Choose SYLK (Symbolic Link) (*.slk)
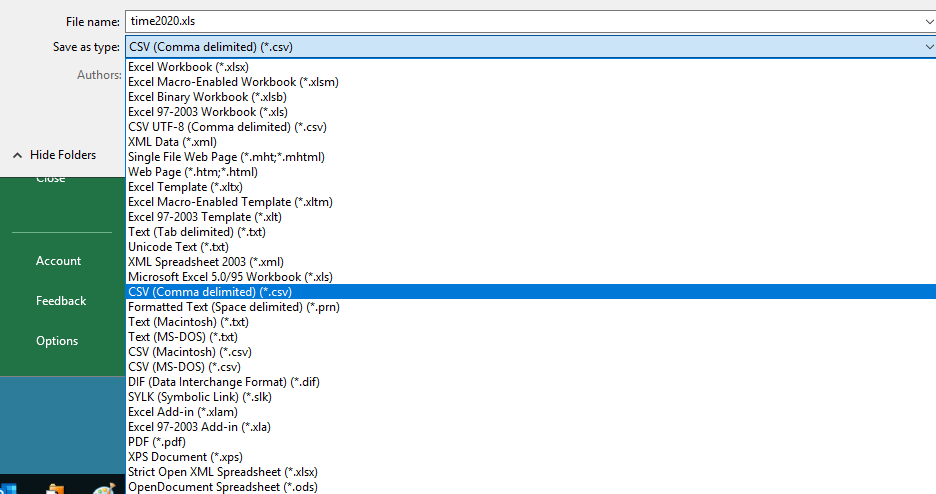The width and height of the screenshot is (936, 494). tap(531, 397)
